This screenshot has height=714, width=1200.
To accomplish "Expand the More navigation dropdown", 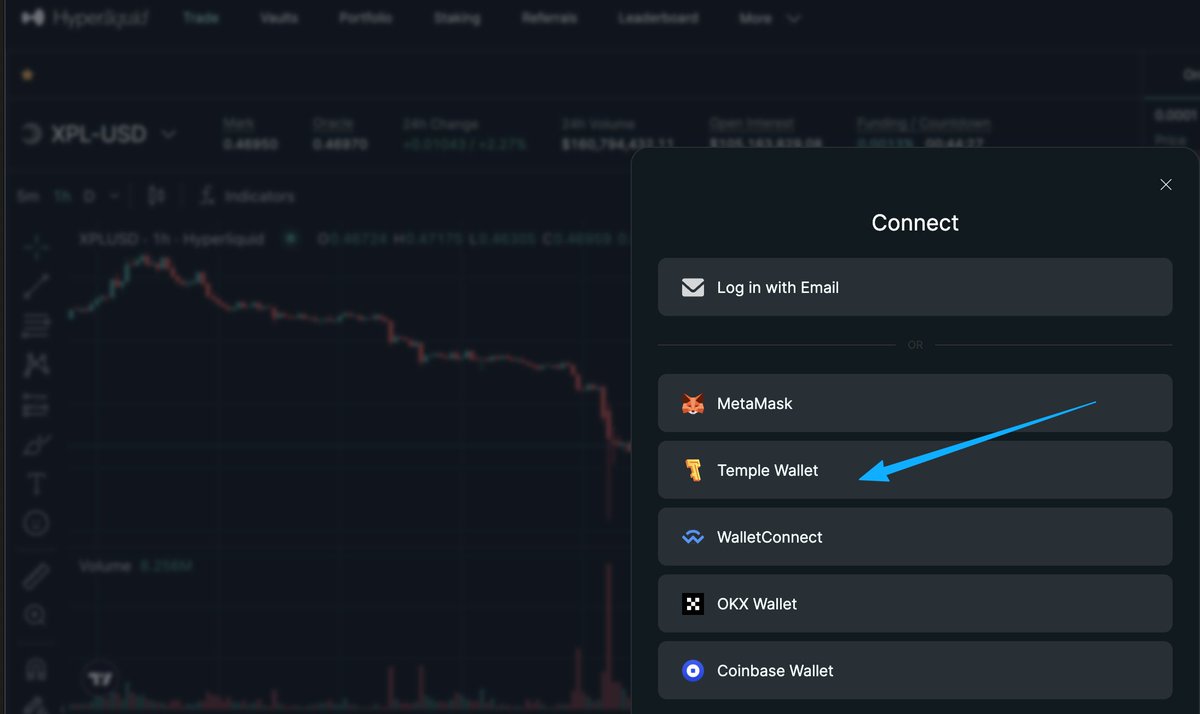I will coord(769,17).
